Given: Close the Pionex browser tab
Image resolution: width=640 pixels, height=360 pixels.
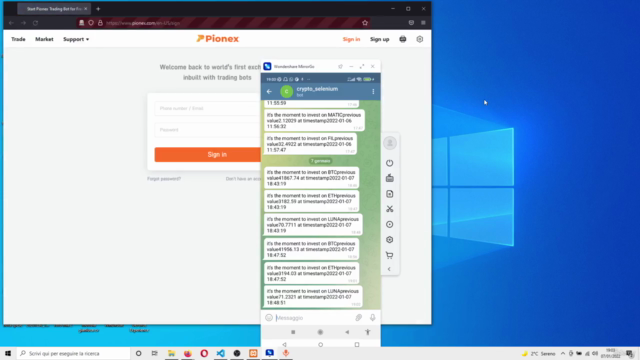Looking at the screenshot, I should (86, 9).
